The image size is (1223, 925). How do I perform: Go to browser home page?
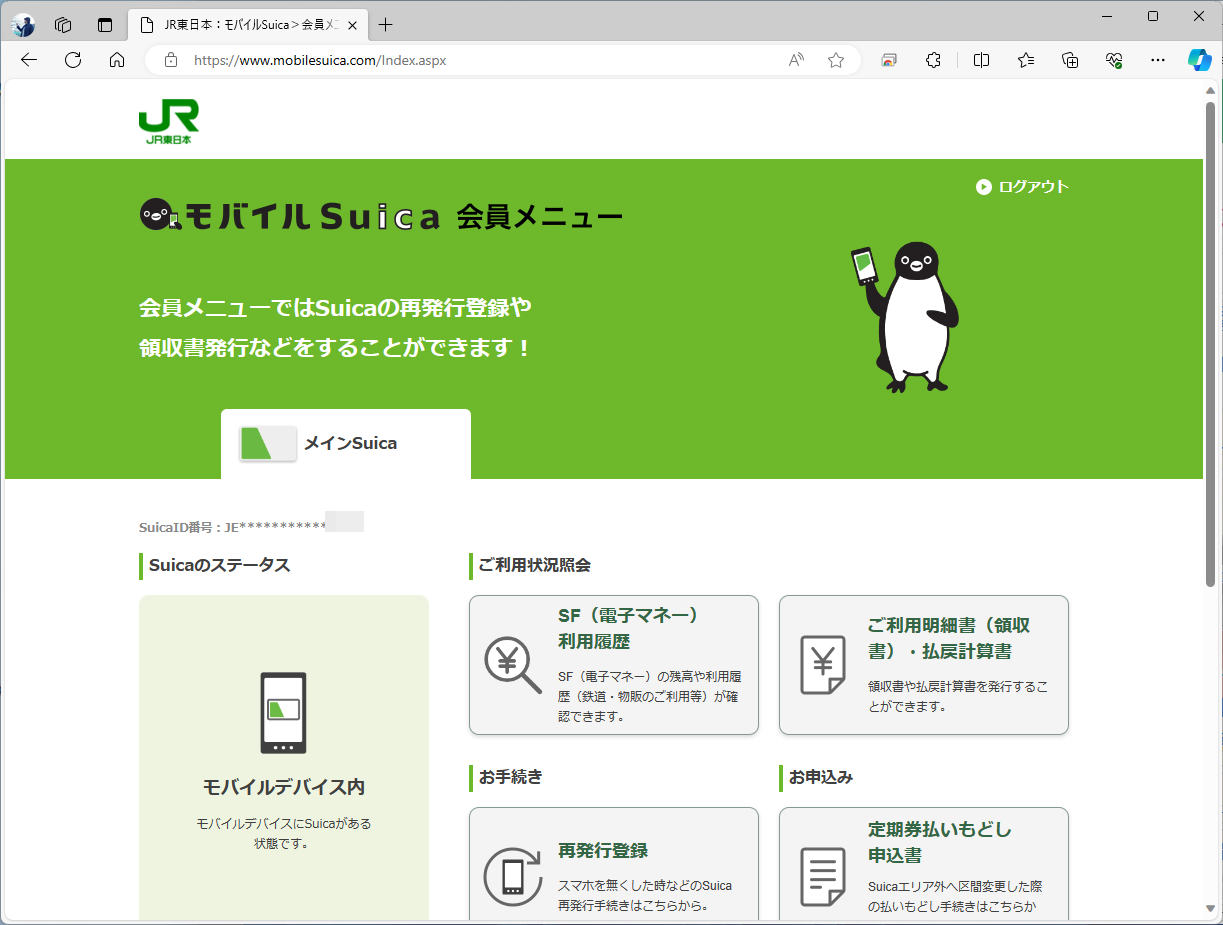(117, 60)
